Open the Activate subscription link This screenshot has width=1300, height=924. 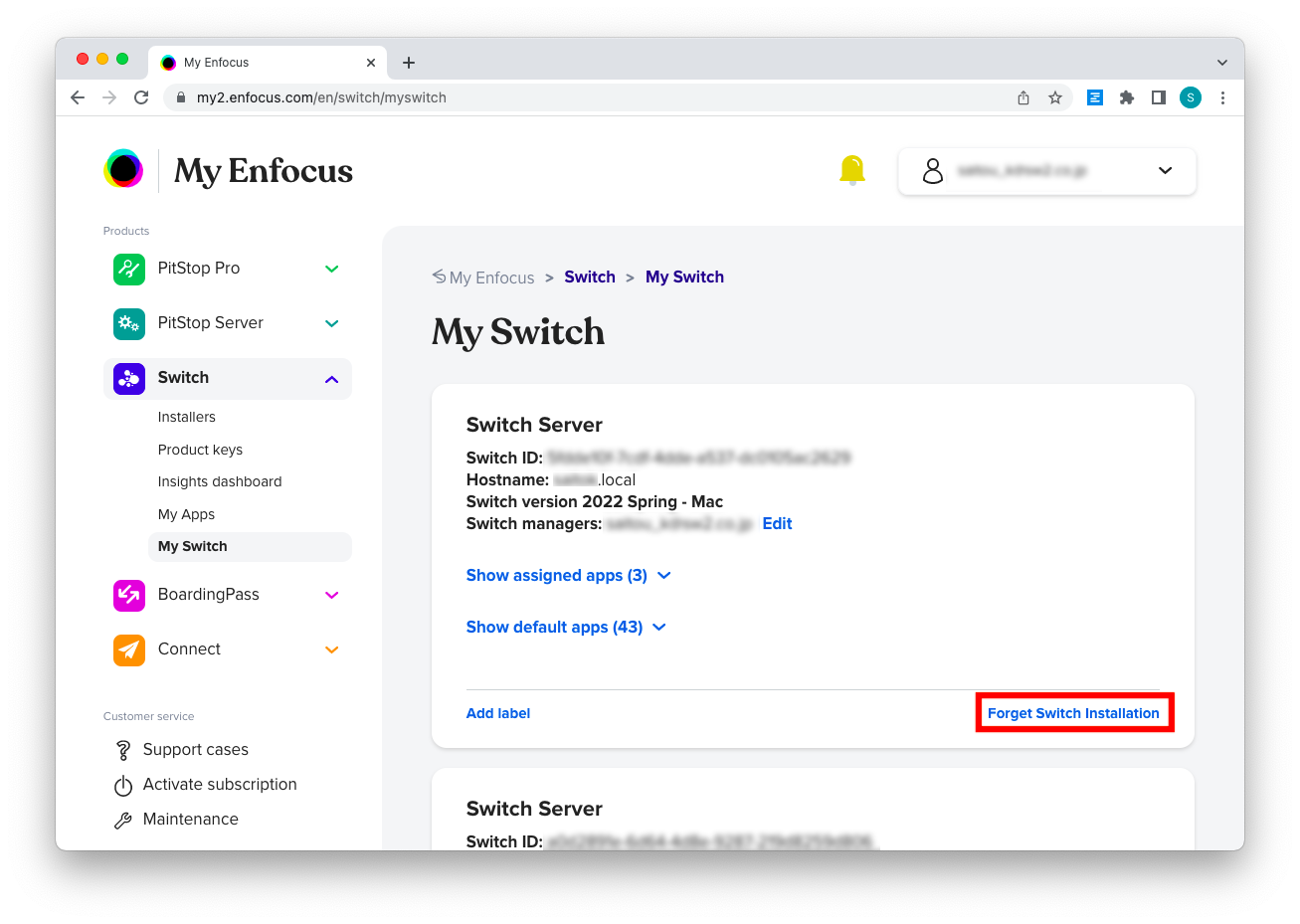[x=220, y=785]
